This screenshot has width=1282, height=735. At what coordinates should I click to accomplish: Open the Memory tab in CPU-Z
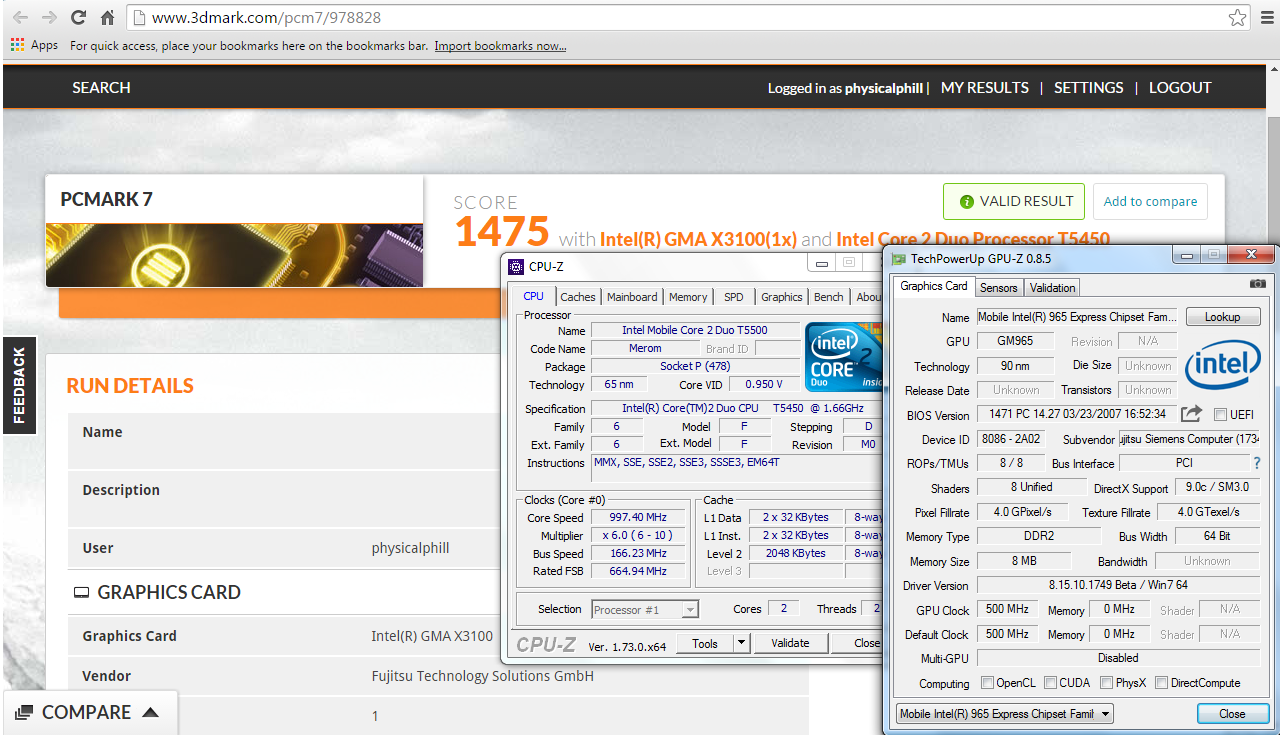[688, 297]
